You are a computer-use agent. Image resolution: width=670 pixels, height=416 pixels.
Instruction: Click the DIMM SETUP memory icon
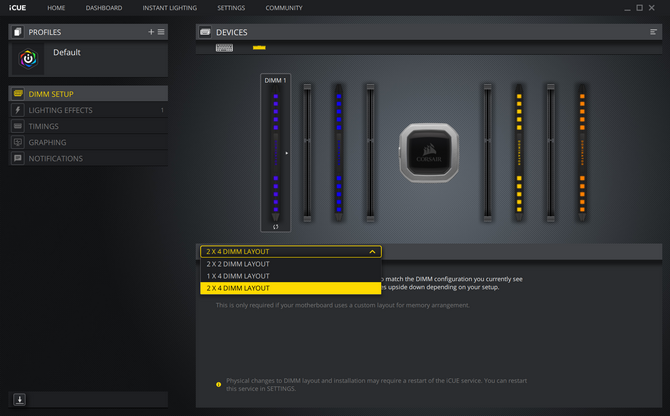click(x=18, y=94)
